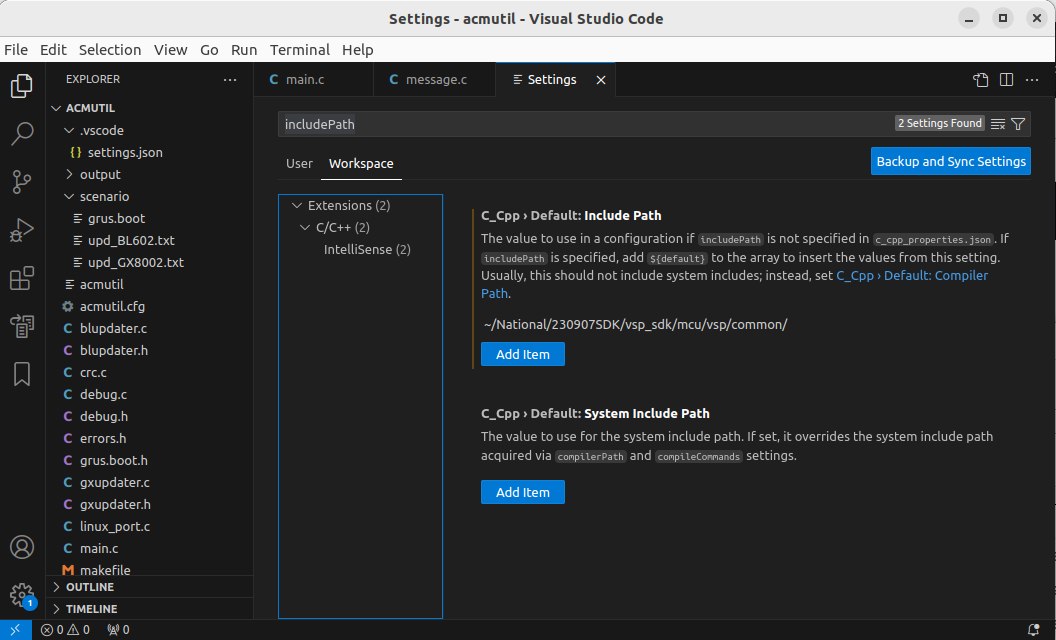
Task: Click the remote window status bar icon
Action: 15,630
